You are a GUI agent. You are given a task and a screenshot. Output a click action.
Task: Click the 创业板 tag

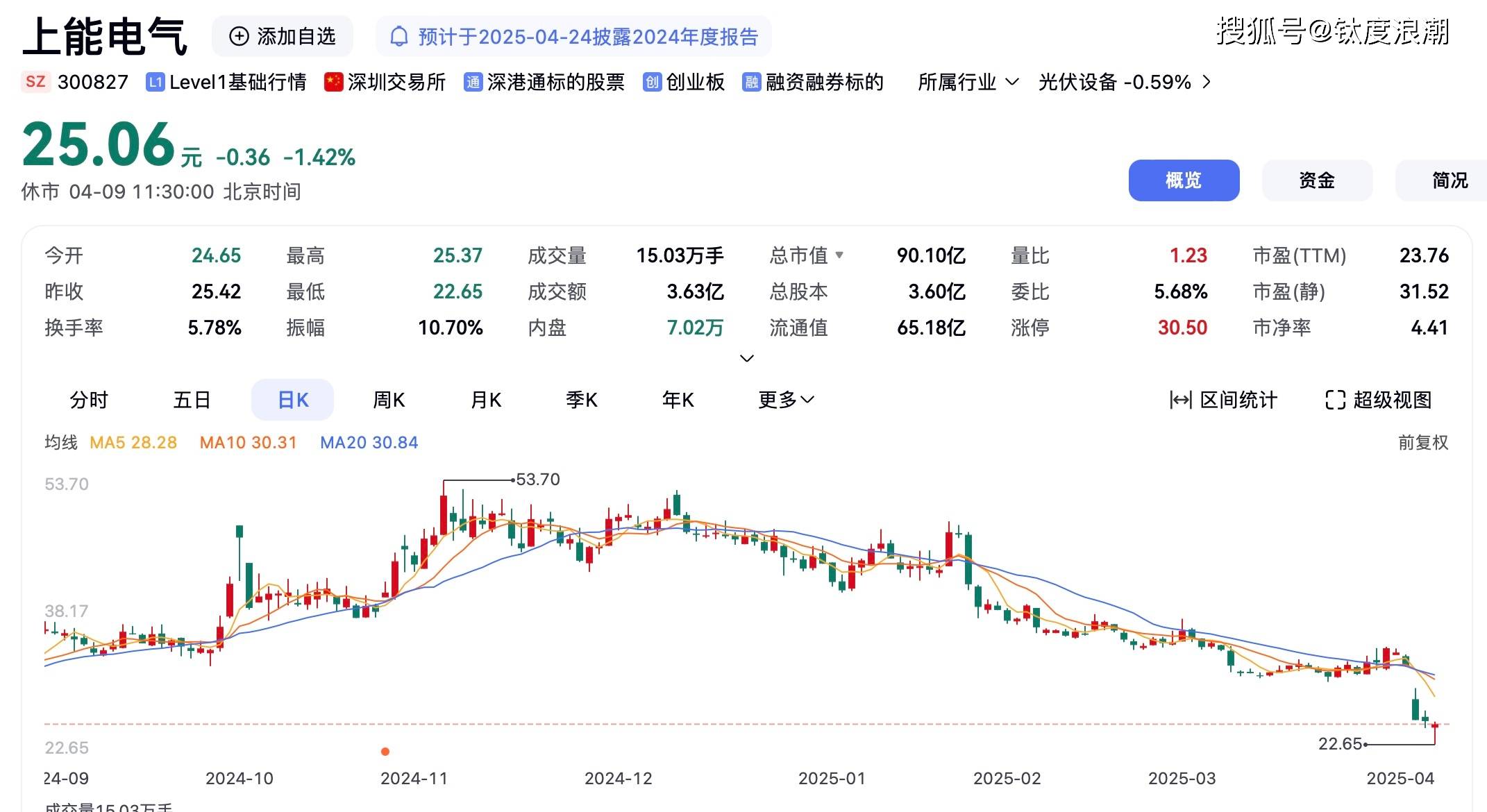pyautogui.click(x=684, y=83)
